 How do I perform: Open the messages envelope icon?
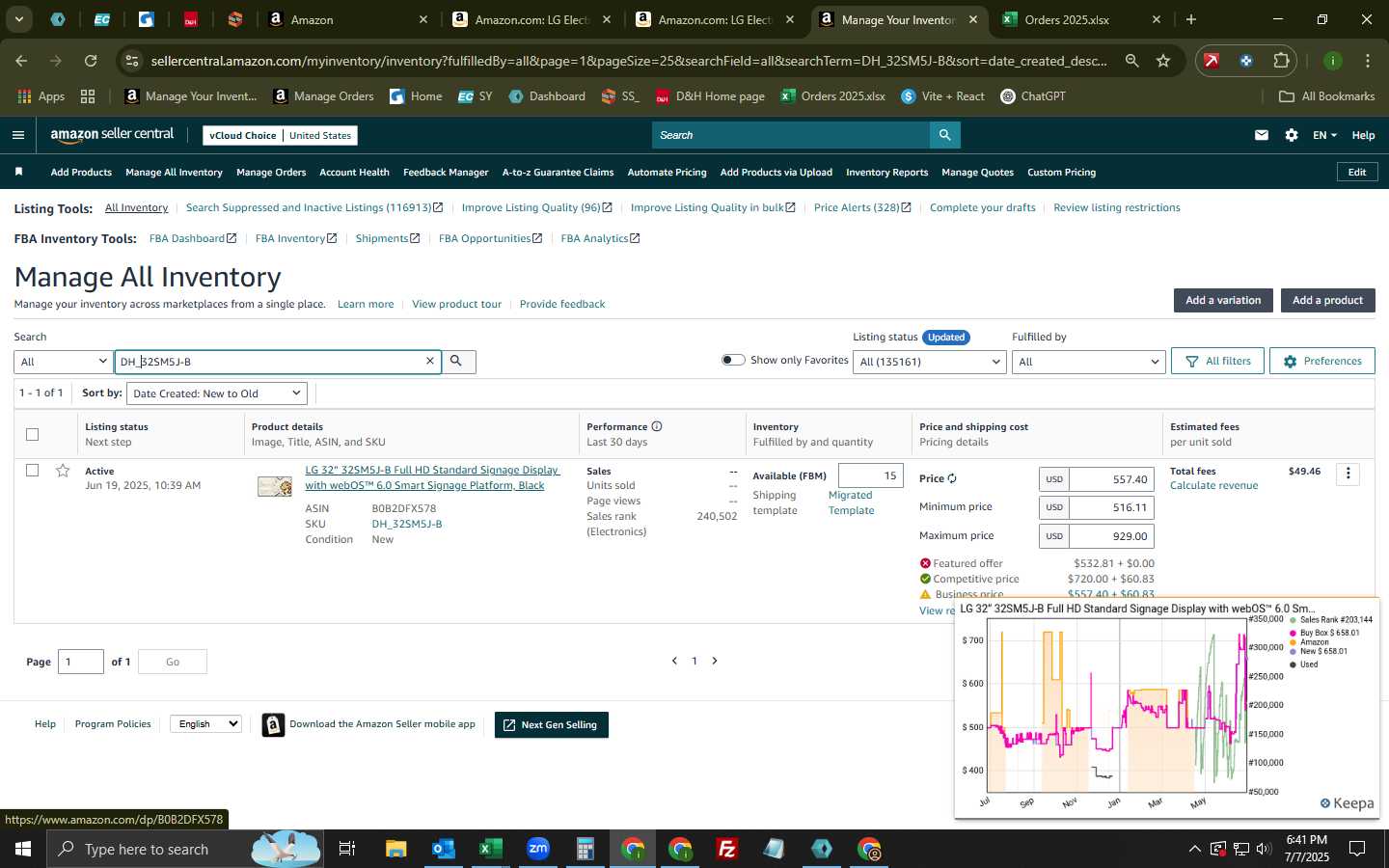[1262, 135]
